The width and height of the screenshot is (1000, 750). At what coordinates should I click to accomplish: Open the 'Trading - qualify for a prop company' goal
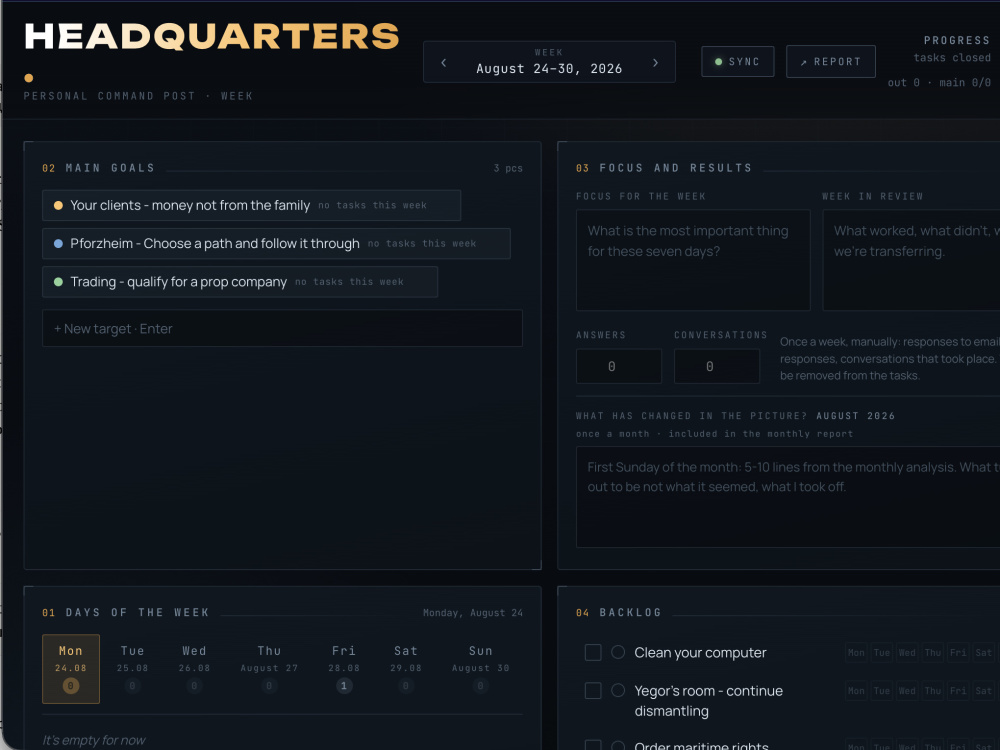point(240,282)
